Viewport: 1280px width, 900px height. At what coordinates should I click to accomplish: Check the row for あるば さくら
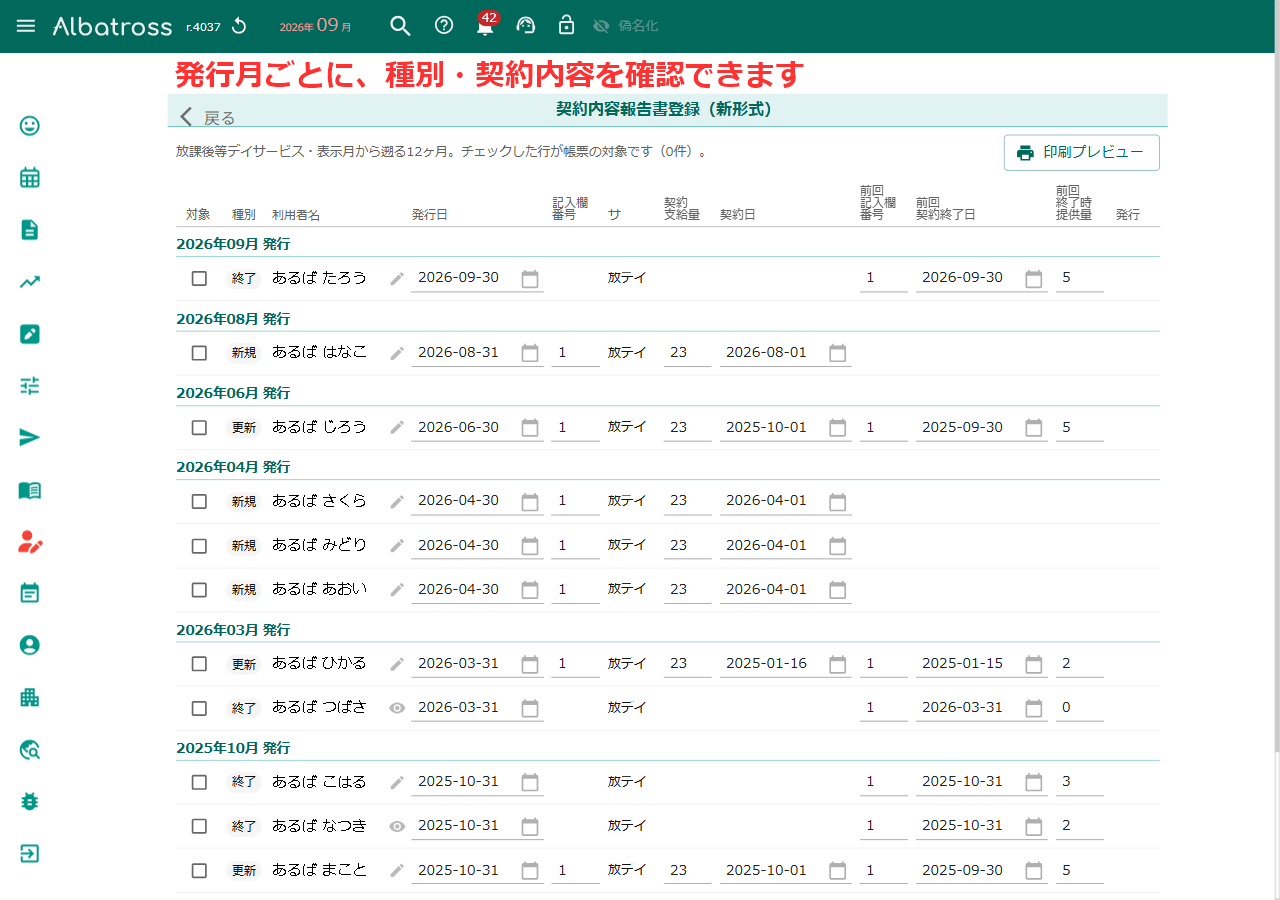click(199, 501)
